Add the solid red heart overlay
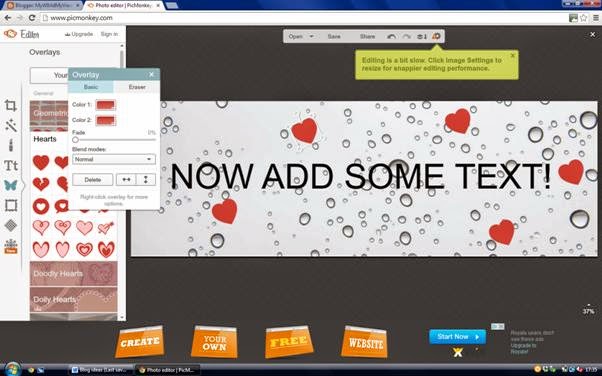Screen dimensions: 602x376 [x=41, y=162]
